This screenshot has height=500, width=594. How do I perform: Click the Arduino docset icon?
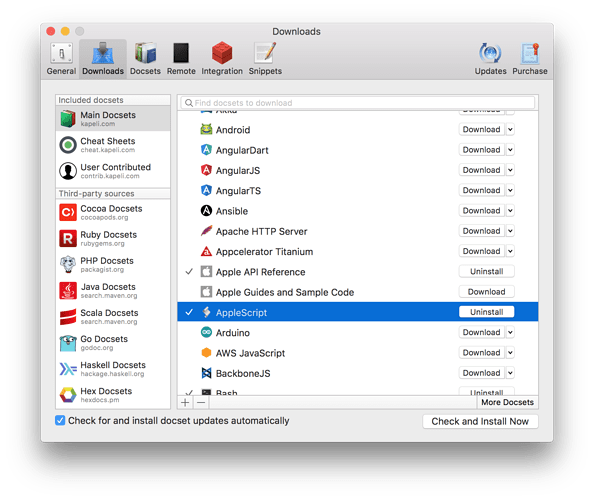point(206,332)
